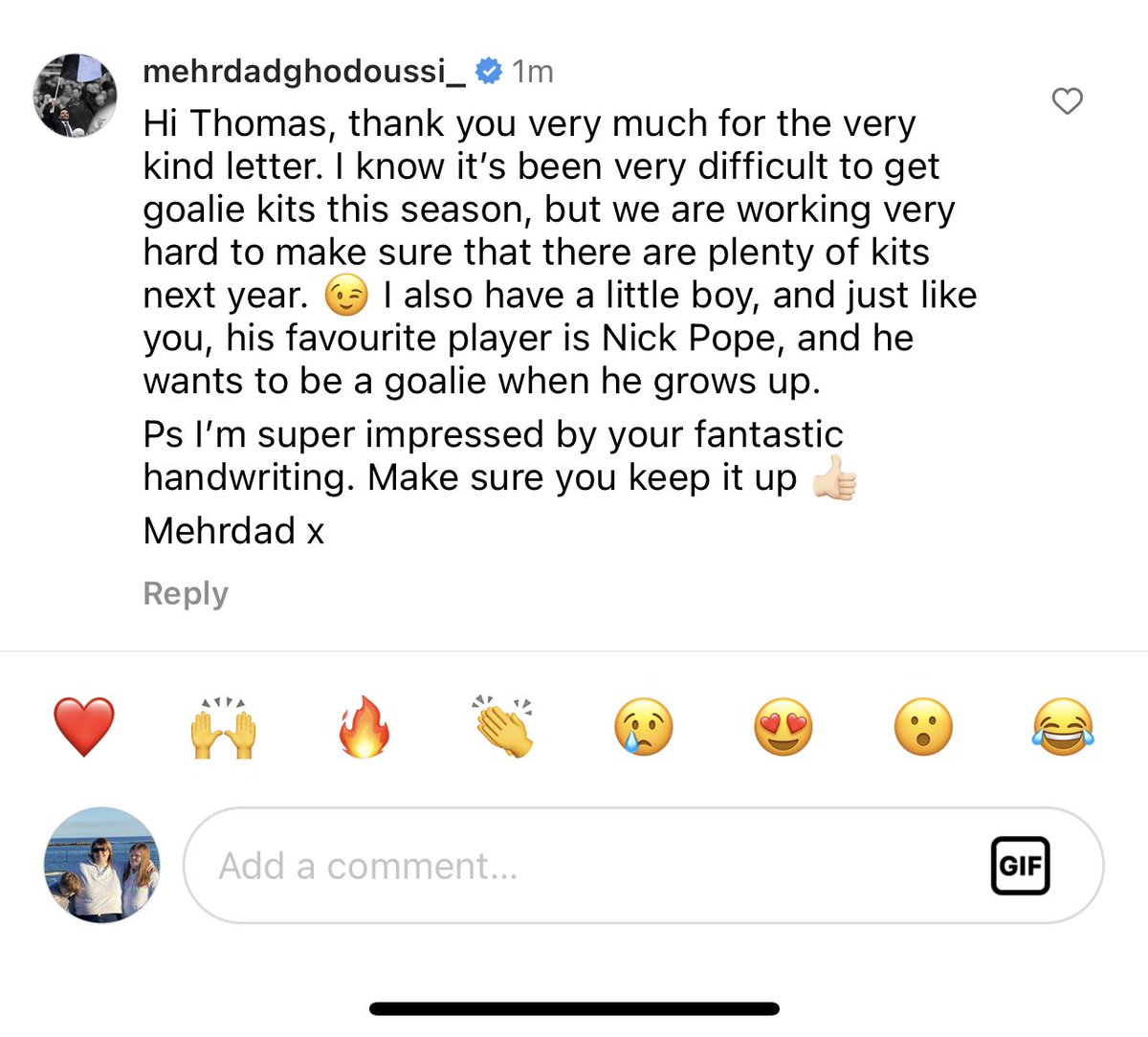
Task: Tap the blue verified badge
Action: coord(489,71)
